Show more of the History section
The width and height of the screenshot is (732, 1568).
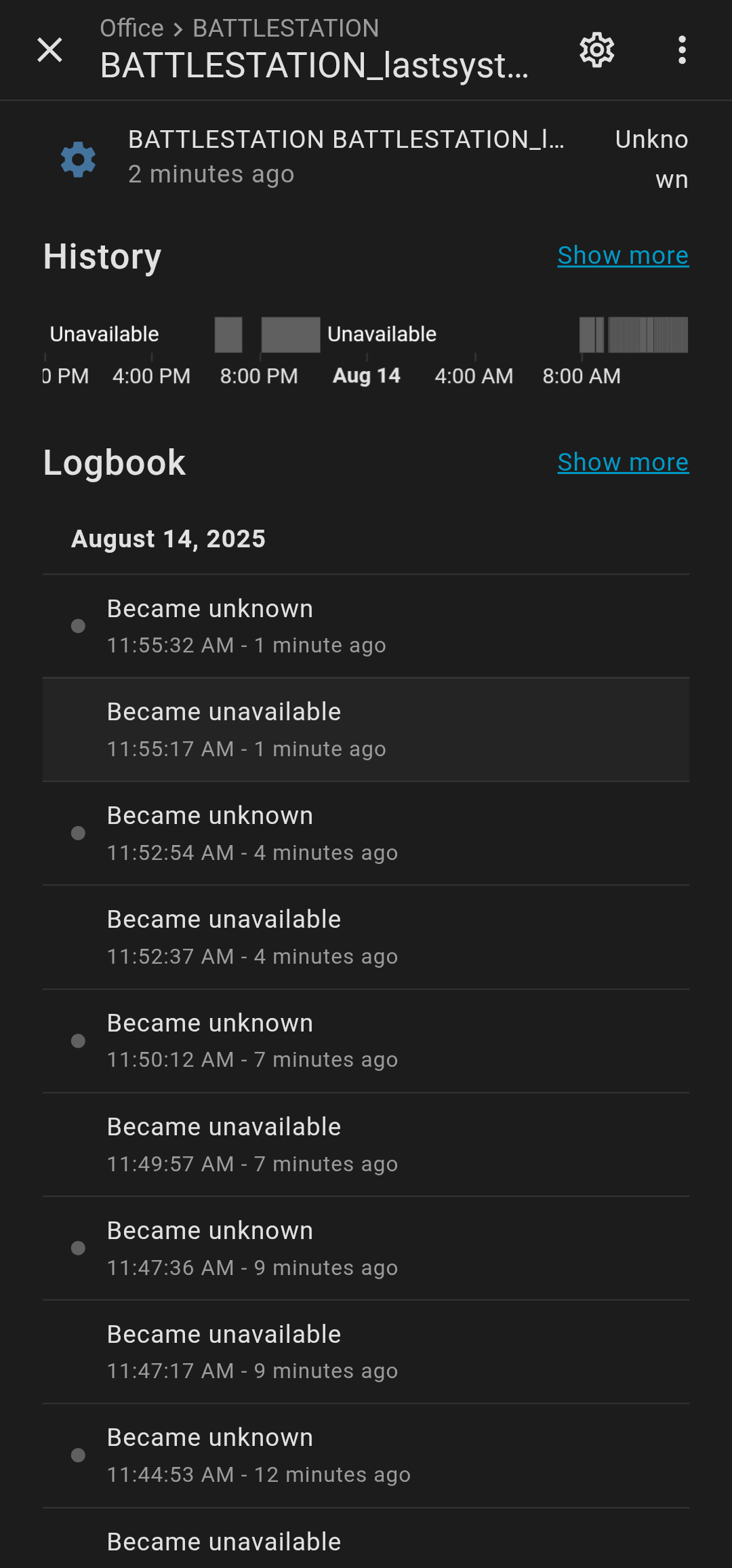coord(623,256)
